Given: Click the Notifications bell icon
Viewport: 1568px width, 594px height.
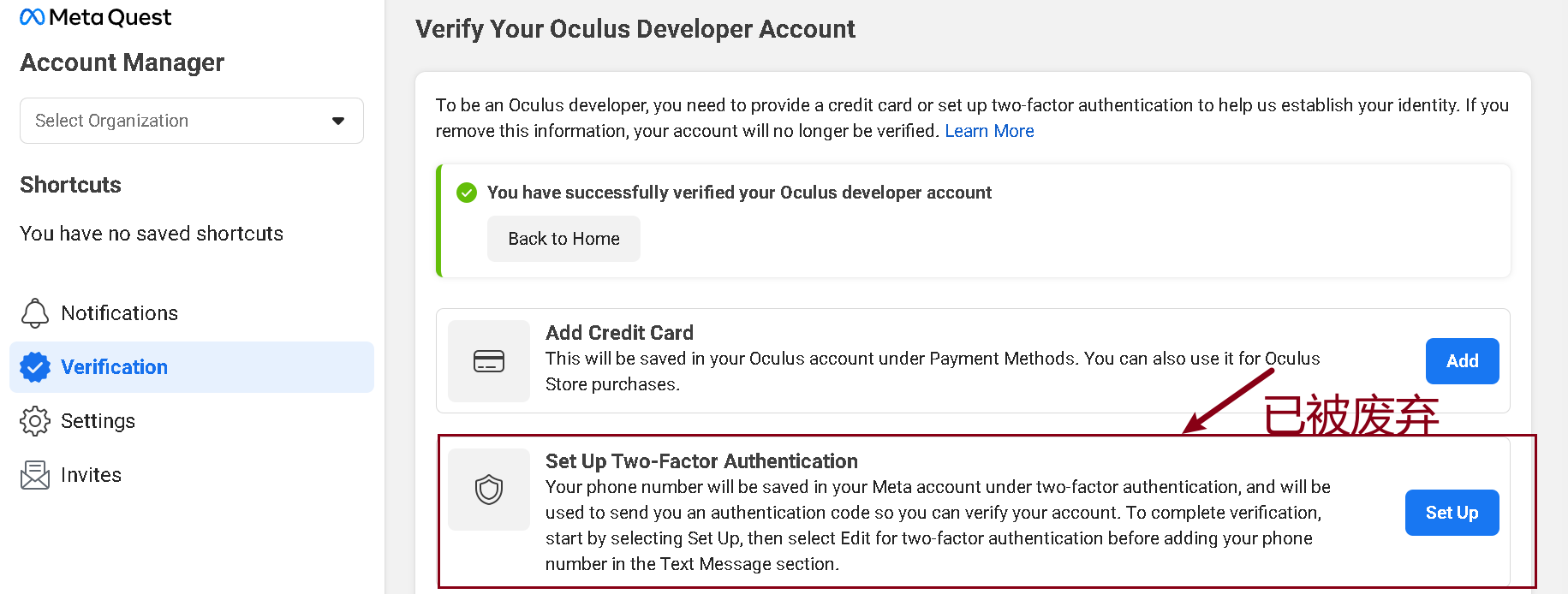Looking at the screenshot, I should 35,313.
